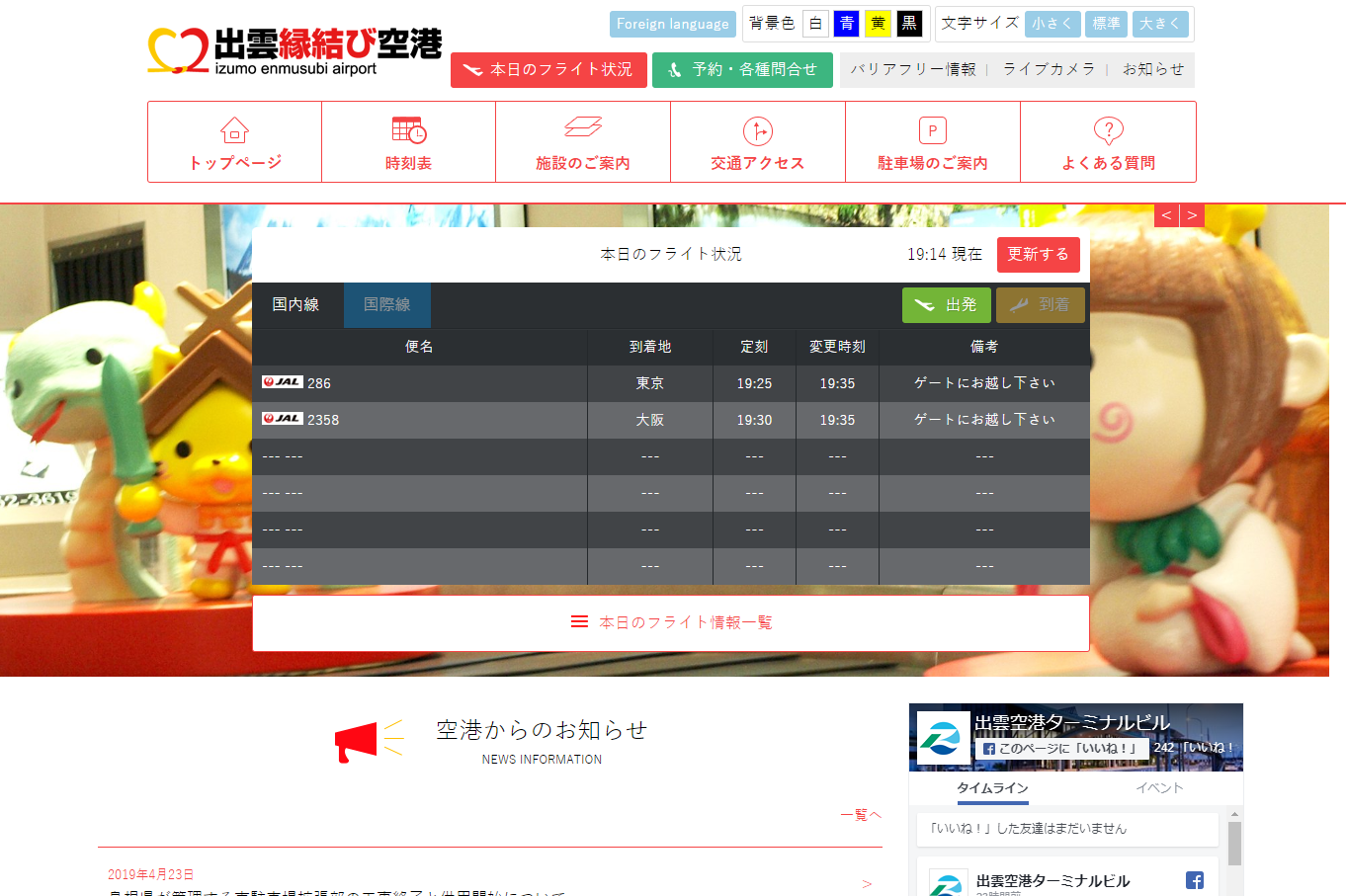
Task: Click 更新する refresh button
Action: [x=1039, y=254]
